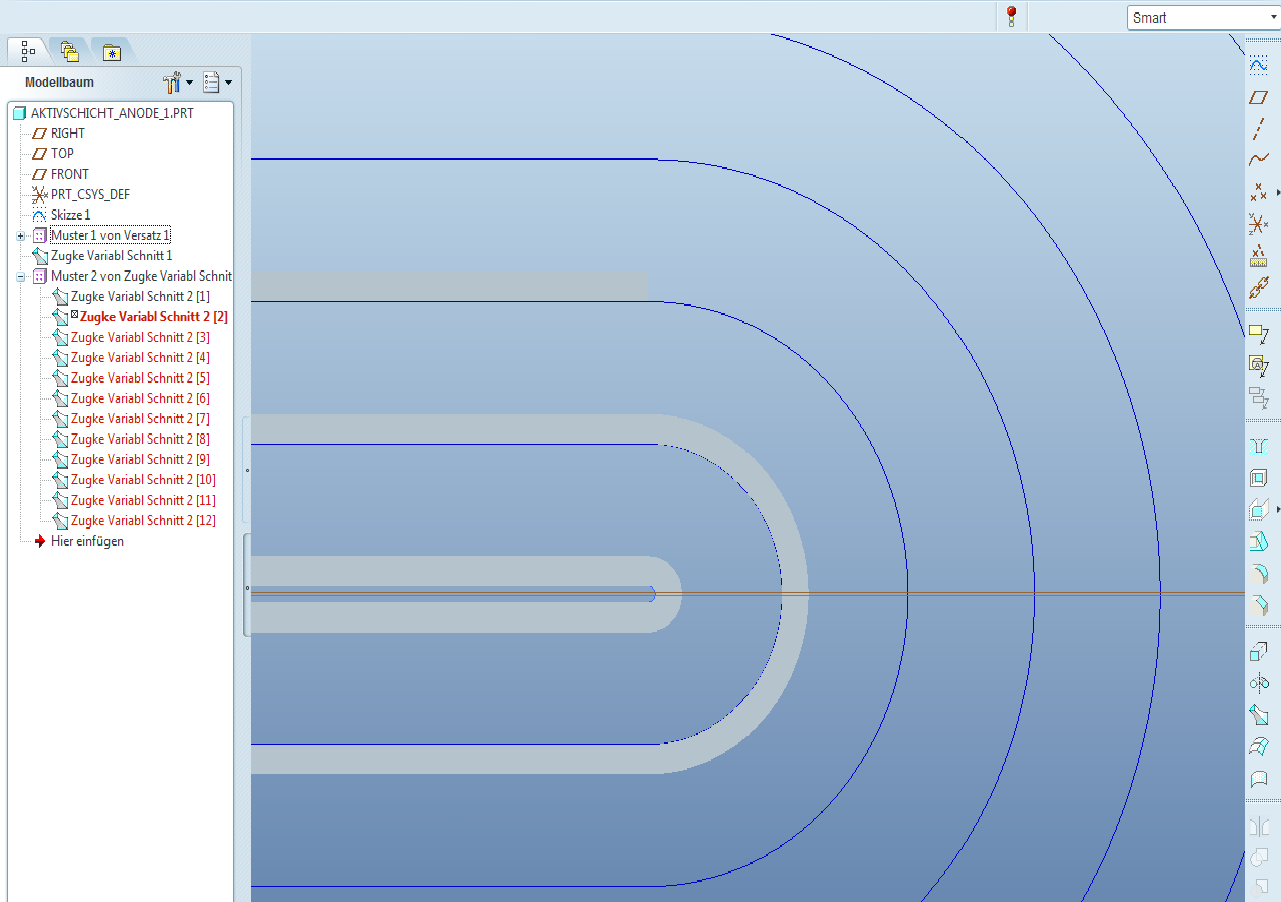Select Zugke Variabl Schnitt 2 [6]
The image size is (1281, 902).
[140, 398]
